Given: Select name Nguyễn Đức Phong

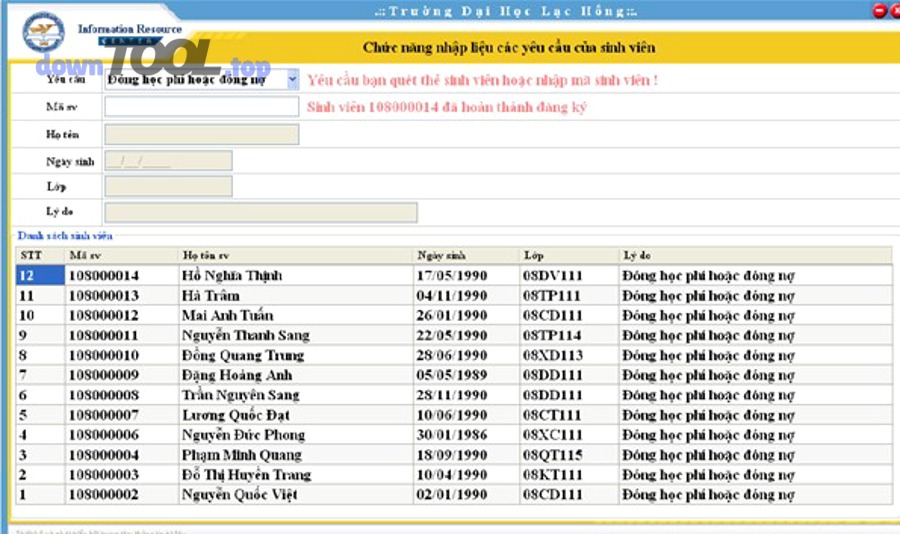Looking at the screenshot, I should pos(243,435).
